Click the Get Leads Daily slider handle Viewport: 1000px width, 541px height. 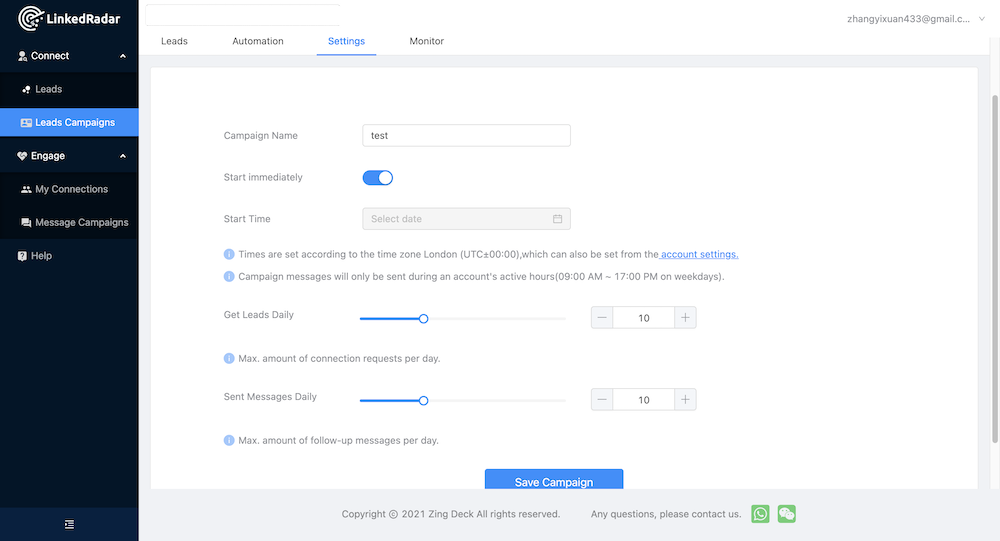point(423,318)
